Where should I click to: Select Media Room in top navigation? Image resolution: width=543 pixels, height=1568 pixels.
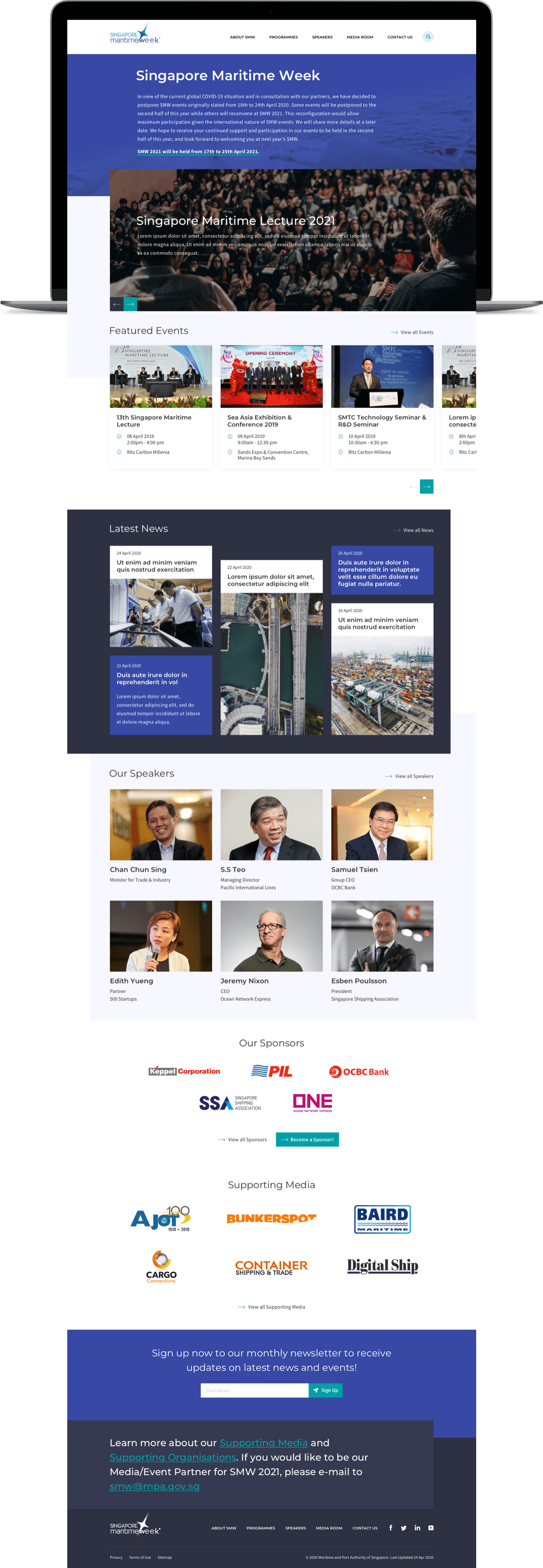360,37
